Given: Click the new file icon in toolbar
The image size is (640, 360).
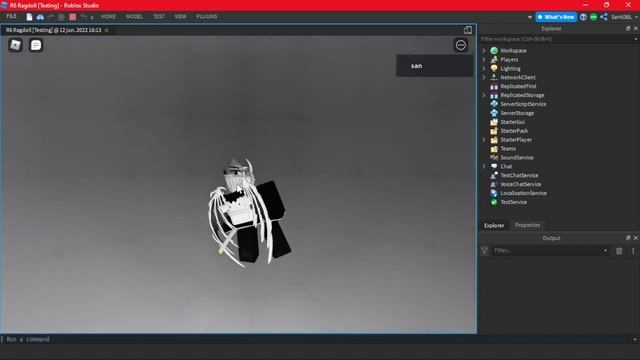Looking at the screenshot, I should pyautogui.click(x=29, y=17).
